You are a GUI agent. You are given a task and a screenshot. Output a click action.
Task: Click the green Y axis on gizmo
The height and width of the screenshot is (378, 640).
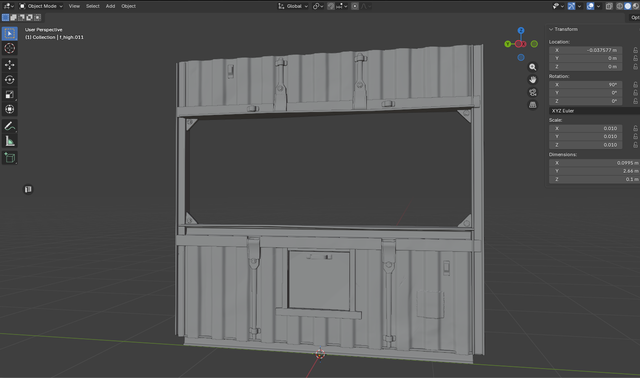(x=508, y=44)
